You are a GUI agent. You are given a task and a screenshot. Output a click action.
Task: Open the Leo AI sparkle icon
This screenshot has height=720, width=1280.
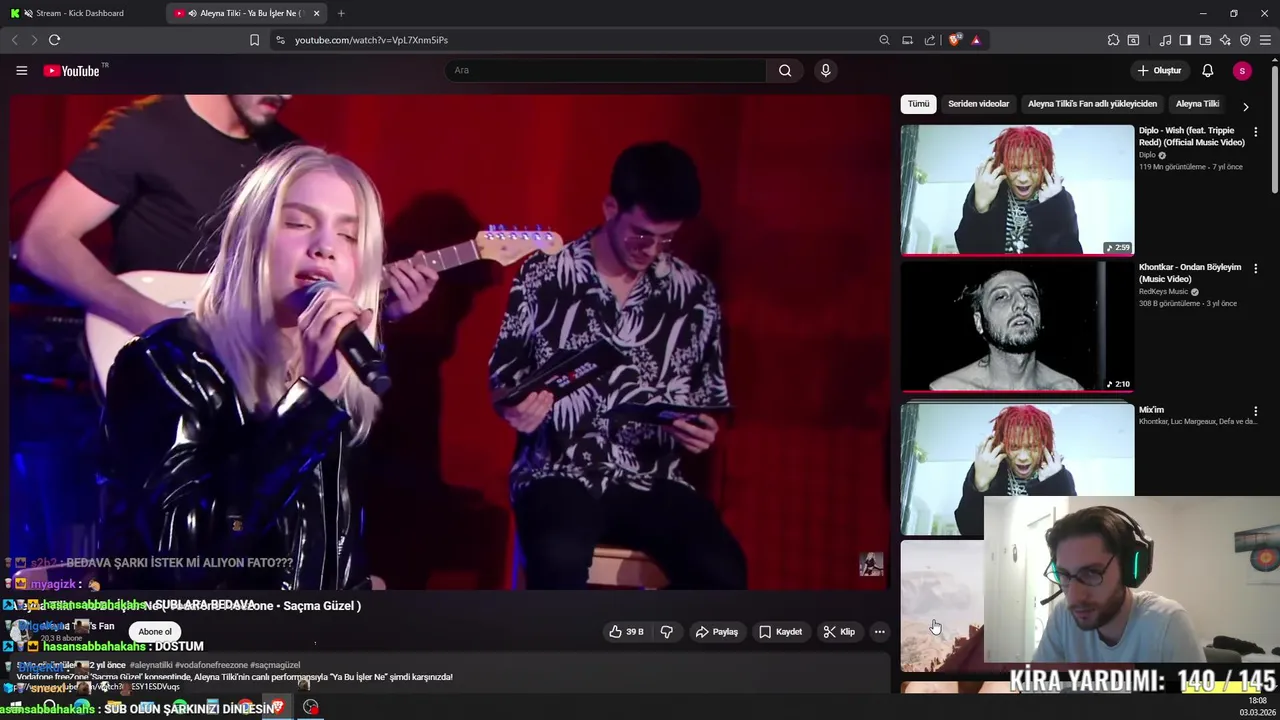(x=1225, y=40)
